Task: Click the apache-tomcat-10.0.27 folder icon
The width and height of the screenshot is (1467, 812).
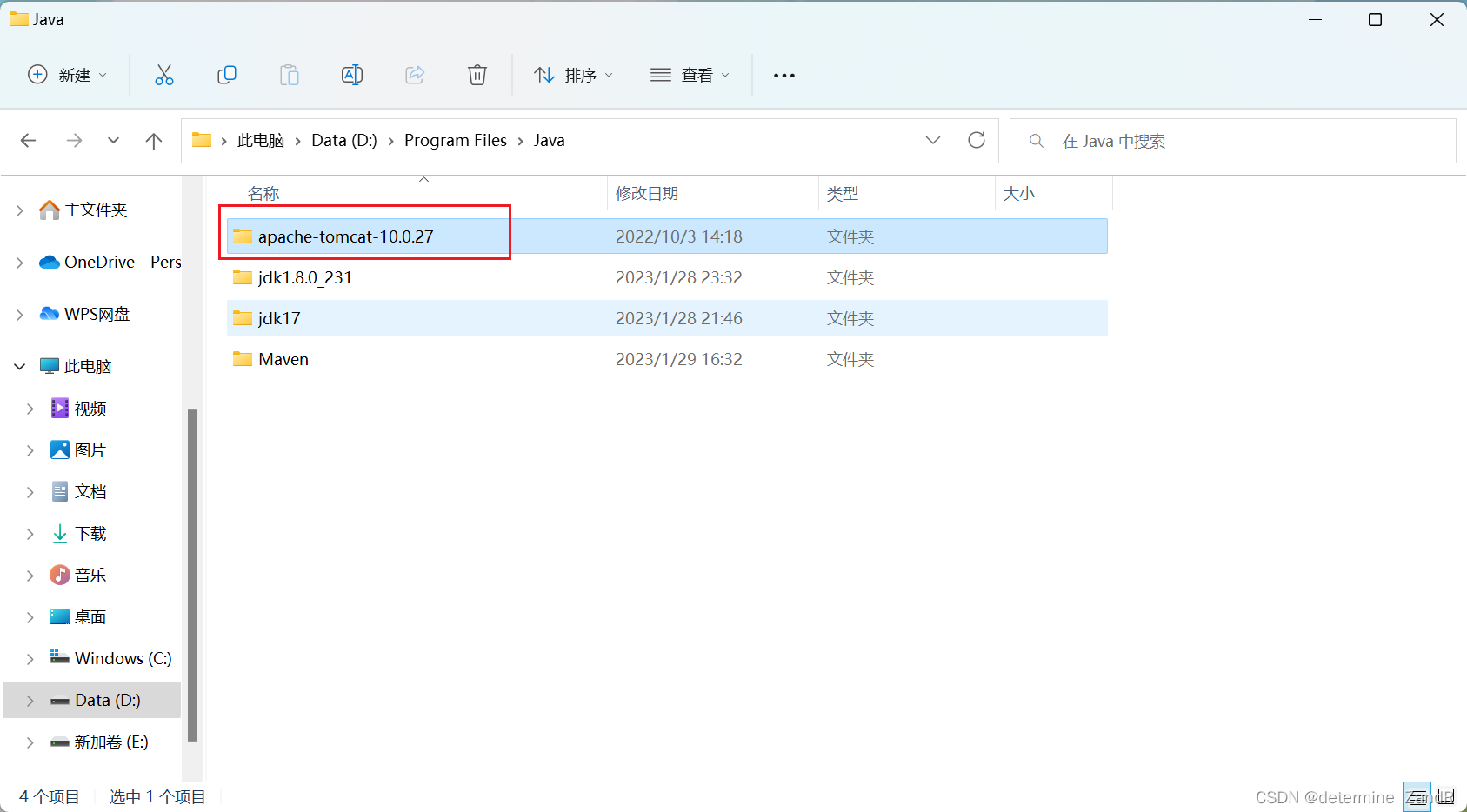Action: (x=243, y=236)
